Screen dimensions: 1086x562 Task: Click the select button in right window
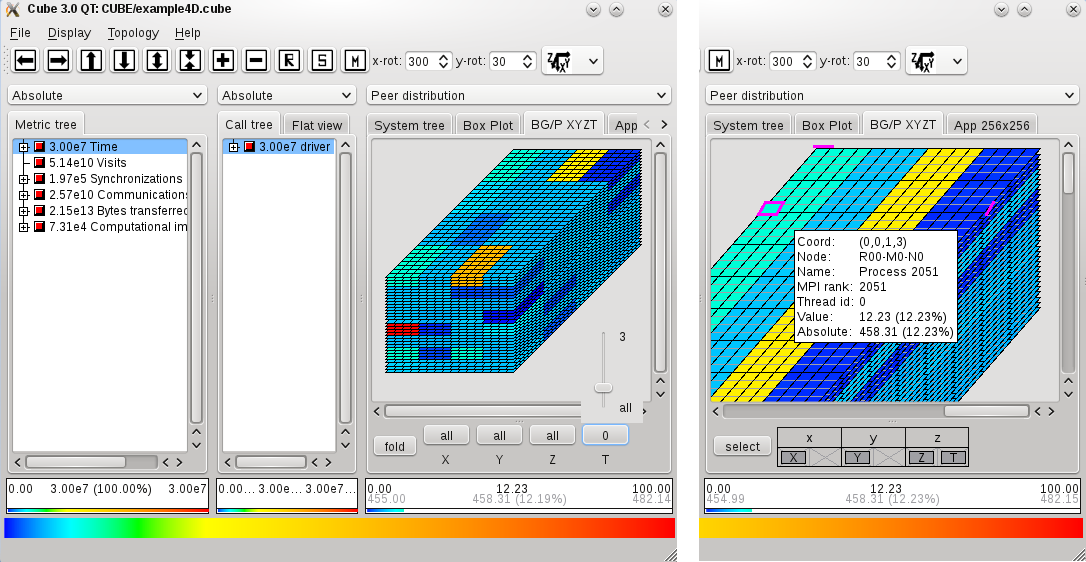[742, 446]
